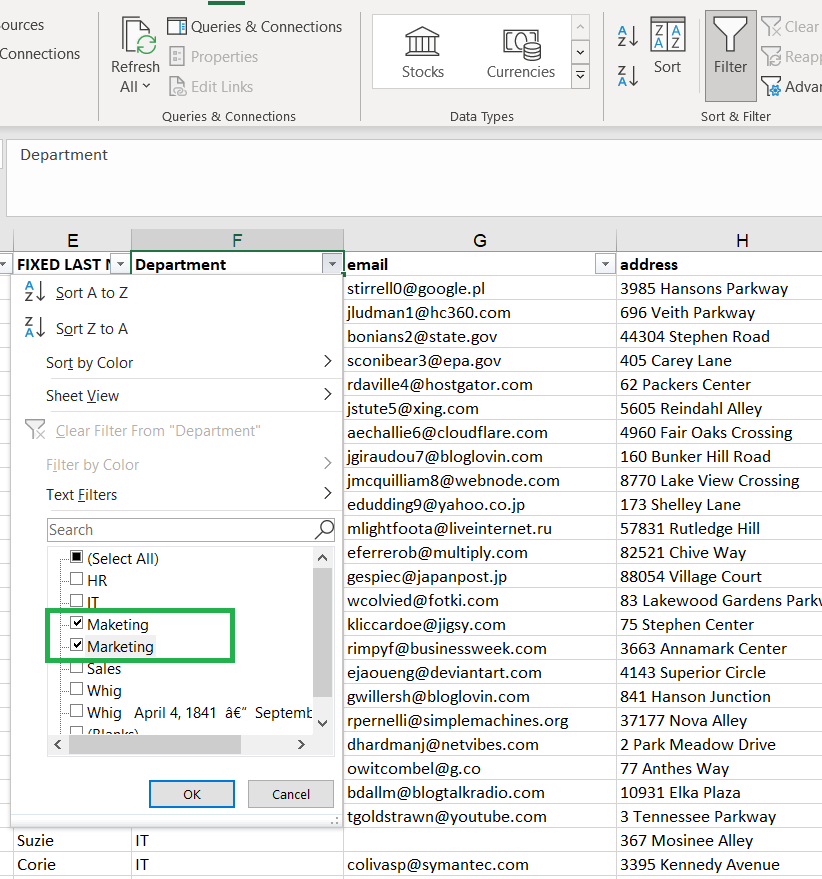This screenshot has height=879, width=822.
Task: Sort ascending A to Z ribbon icon
Action: tap(627, 36)
